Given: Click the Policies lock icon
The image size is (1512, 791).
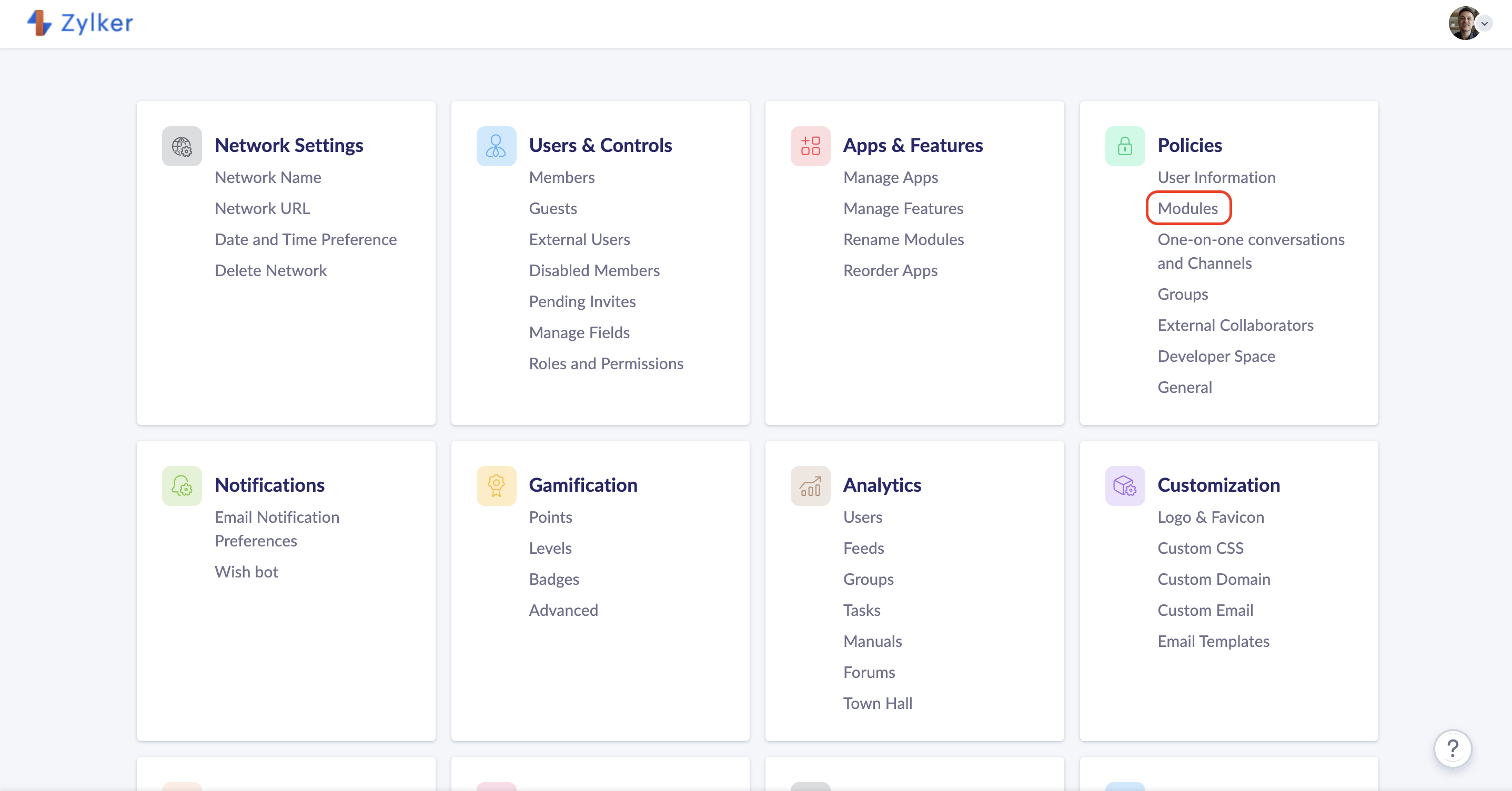Looking at the screenshot, I should tap(1125, 146).
